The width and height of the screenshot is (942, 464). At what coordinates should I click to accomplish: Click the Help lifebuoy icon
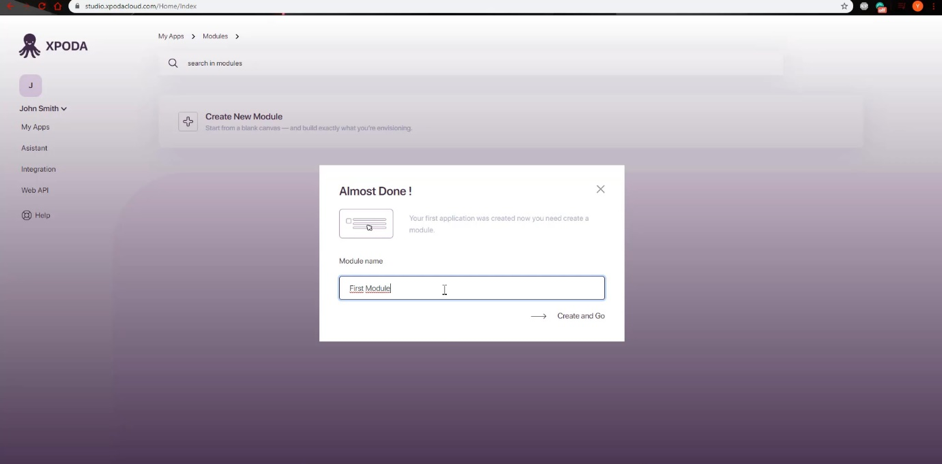pyautogui.click(x=26, y=215)
